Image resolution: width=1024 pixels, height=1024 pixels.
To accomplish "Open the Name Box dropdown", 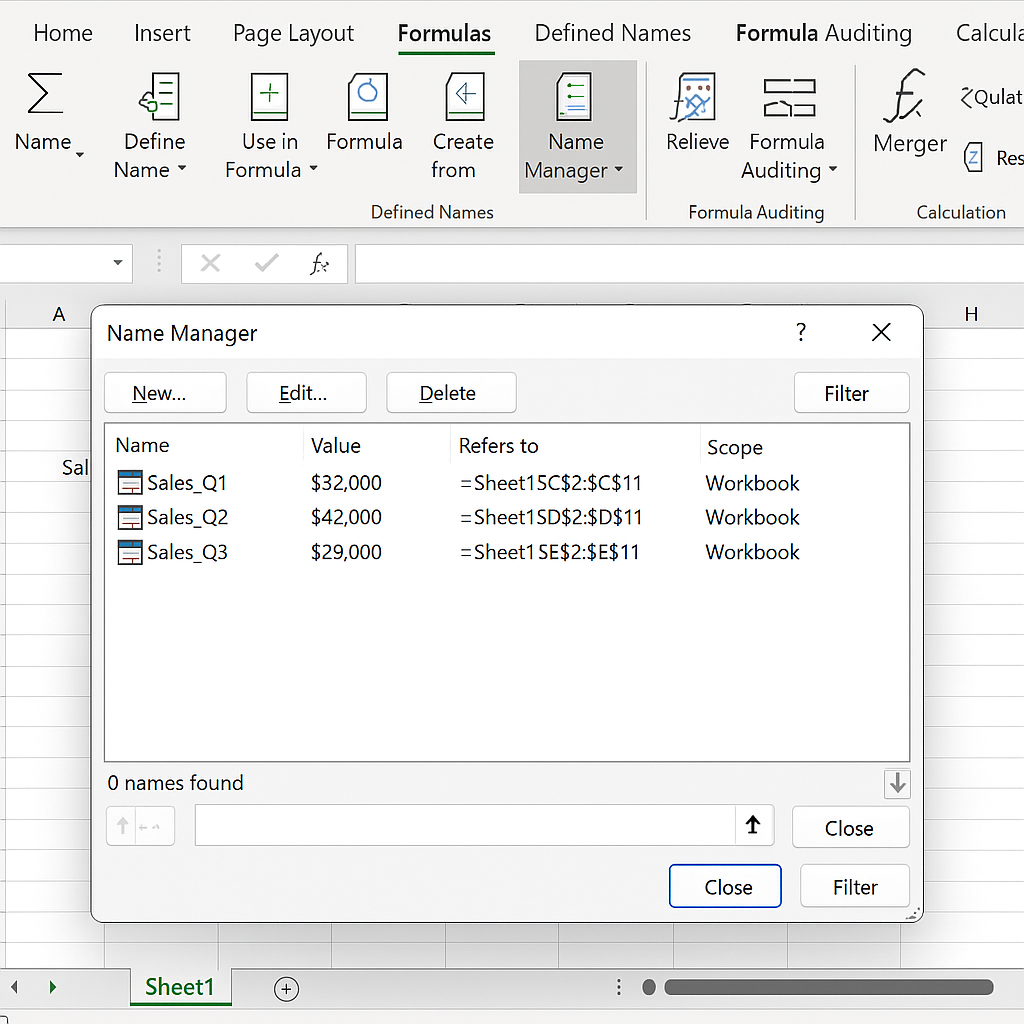I will pyautogui.click(x=118, y=263).
